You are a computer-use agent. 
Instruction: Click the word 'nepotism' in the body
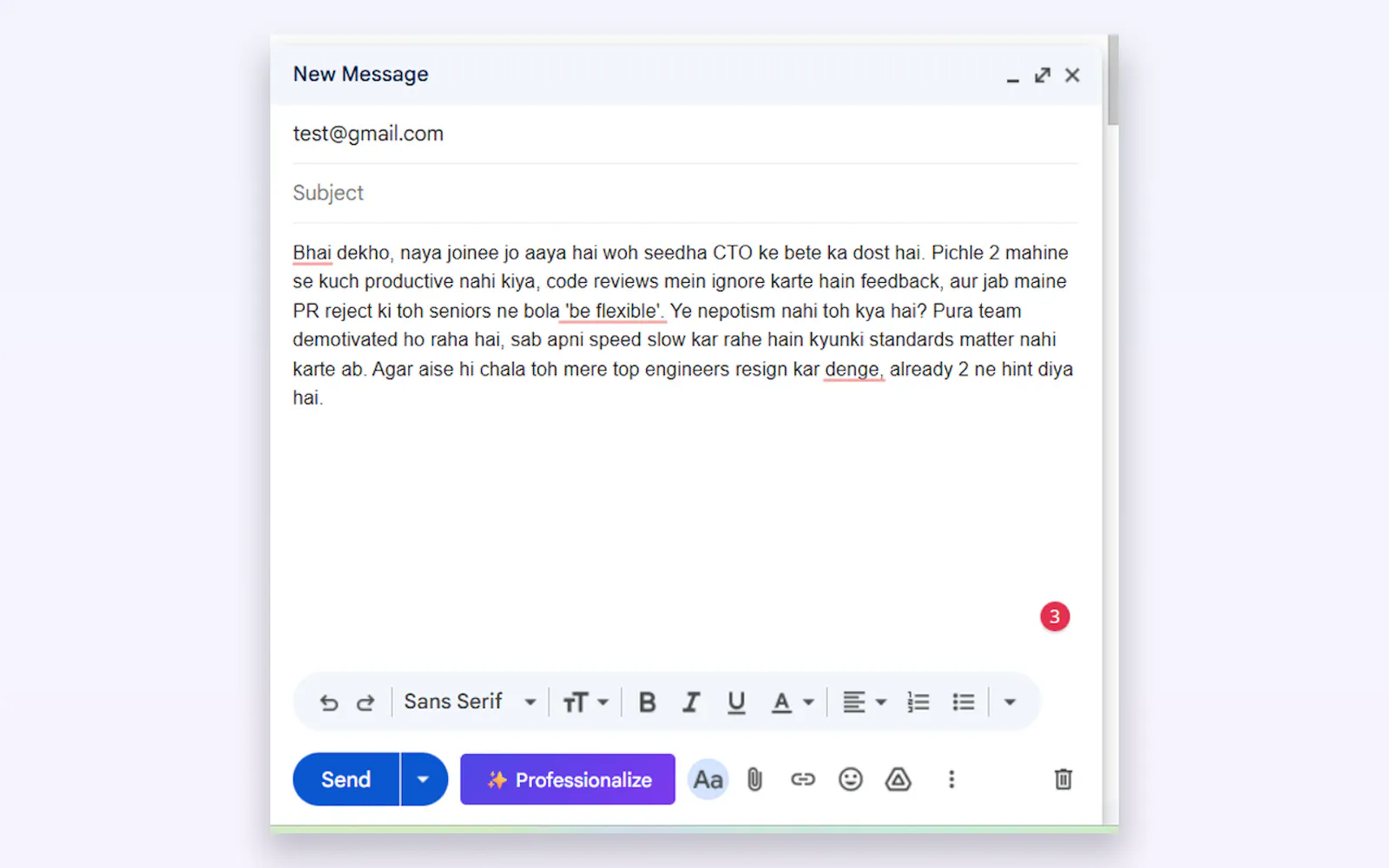(x=736, y=311)
